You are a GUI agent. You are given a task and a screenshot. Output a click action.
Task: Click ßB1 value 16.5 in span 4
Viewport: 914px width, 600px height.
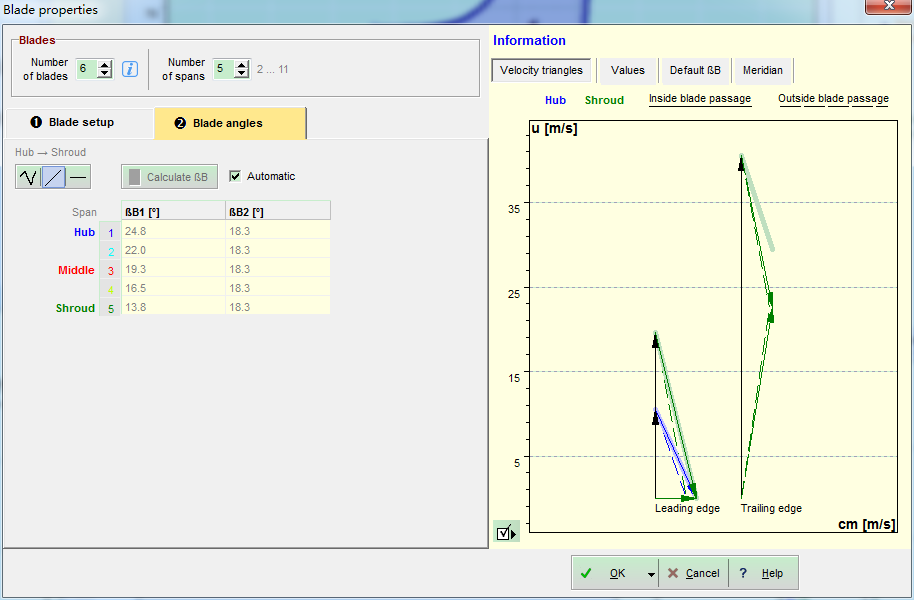(x=173, y=288)
